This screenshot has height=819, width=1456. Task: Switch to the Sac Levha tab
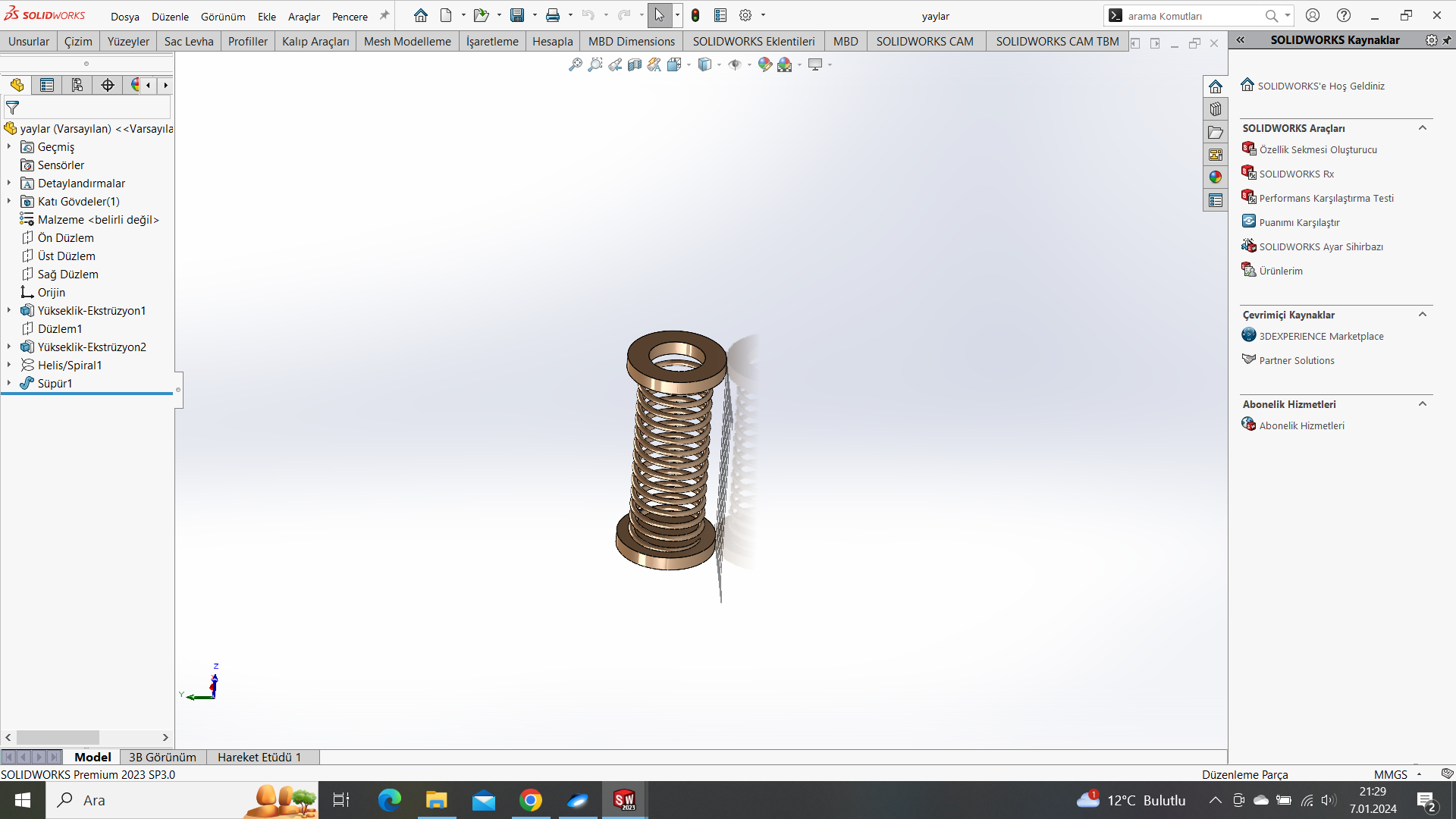pos(188,42)
